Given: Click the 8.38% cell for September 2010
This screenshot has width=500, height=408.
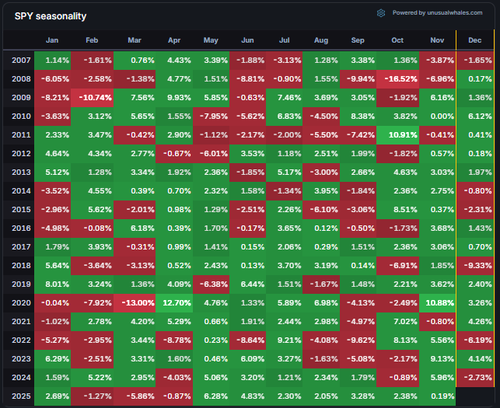Looking at the screenshot, I should coord(358,117).
